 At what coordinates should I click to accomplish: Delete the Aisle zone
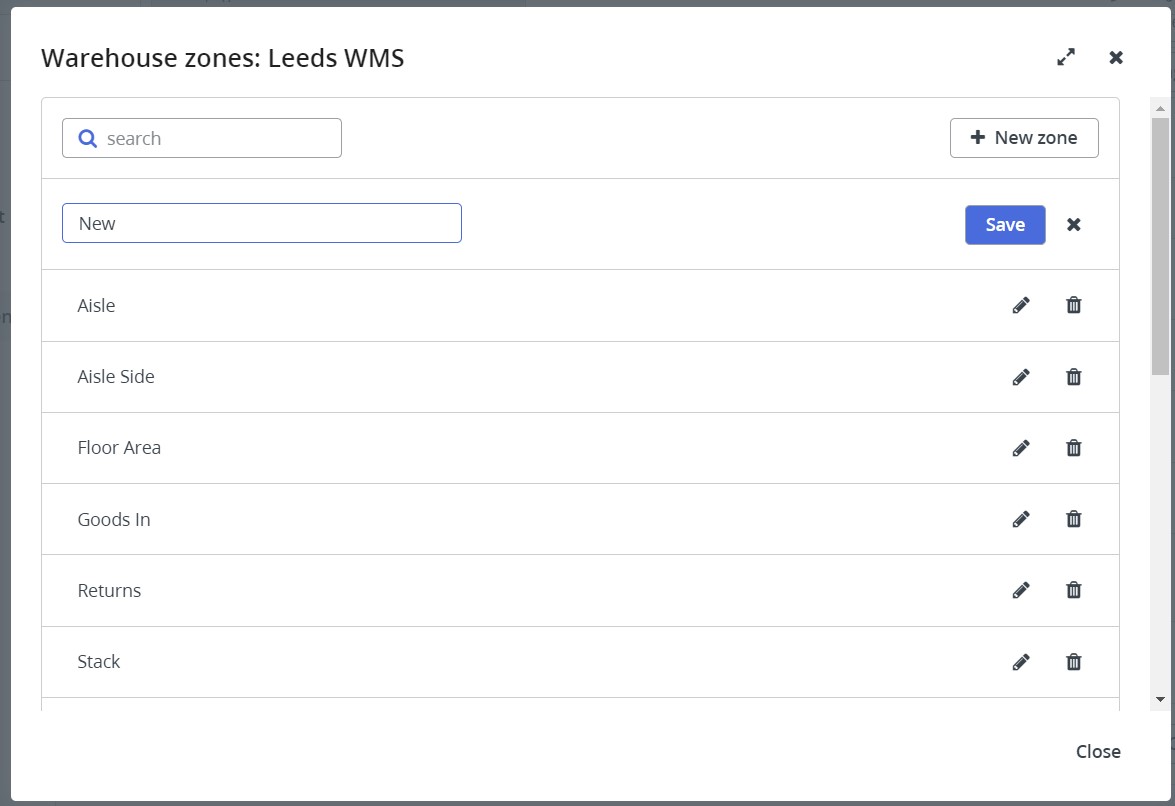pyautogui.click(x=1074, y=305)
